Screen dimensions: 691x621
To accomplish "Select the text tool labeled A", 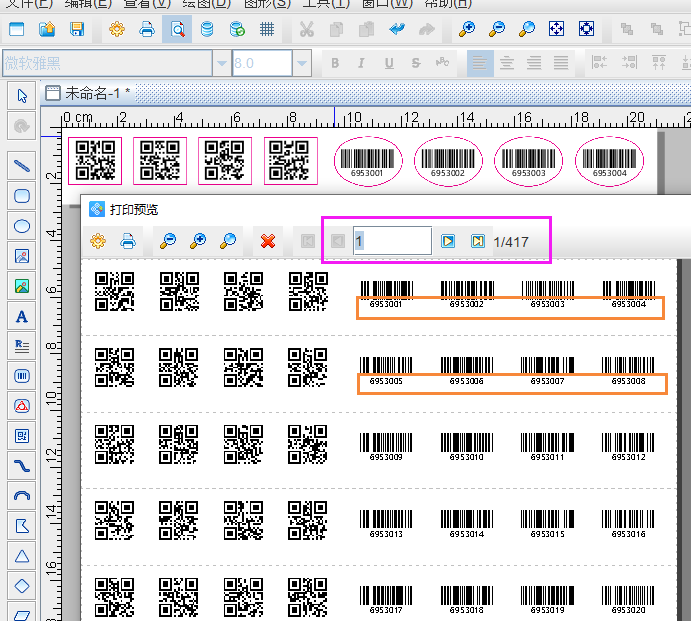I will (x=21, y=317).
